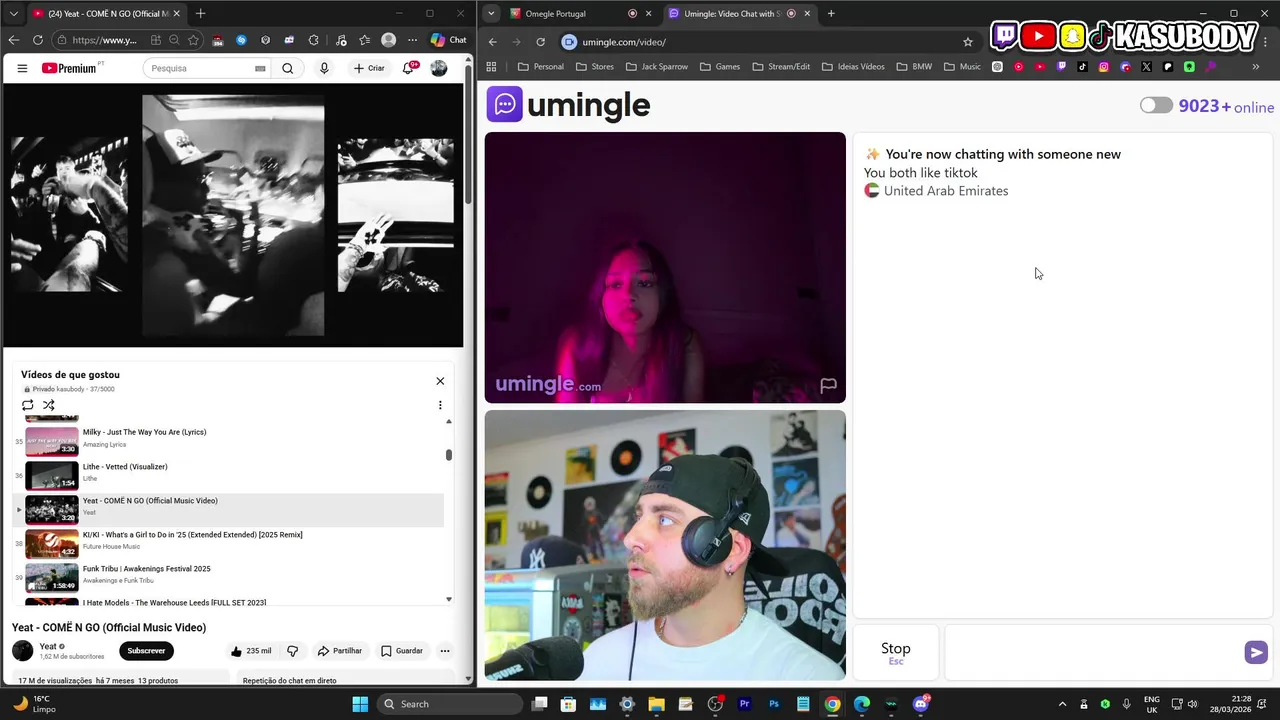Click the Shazam extension in Edge

pyautogui.click(x=241, y=40)
